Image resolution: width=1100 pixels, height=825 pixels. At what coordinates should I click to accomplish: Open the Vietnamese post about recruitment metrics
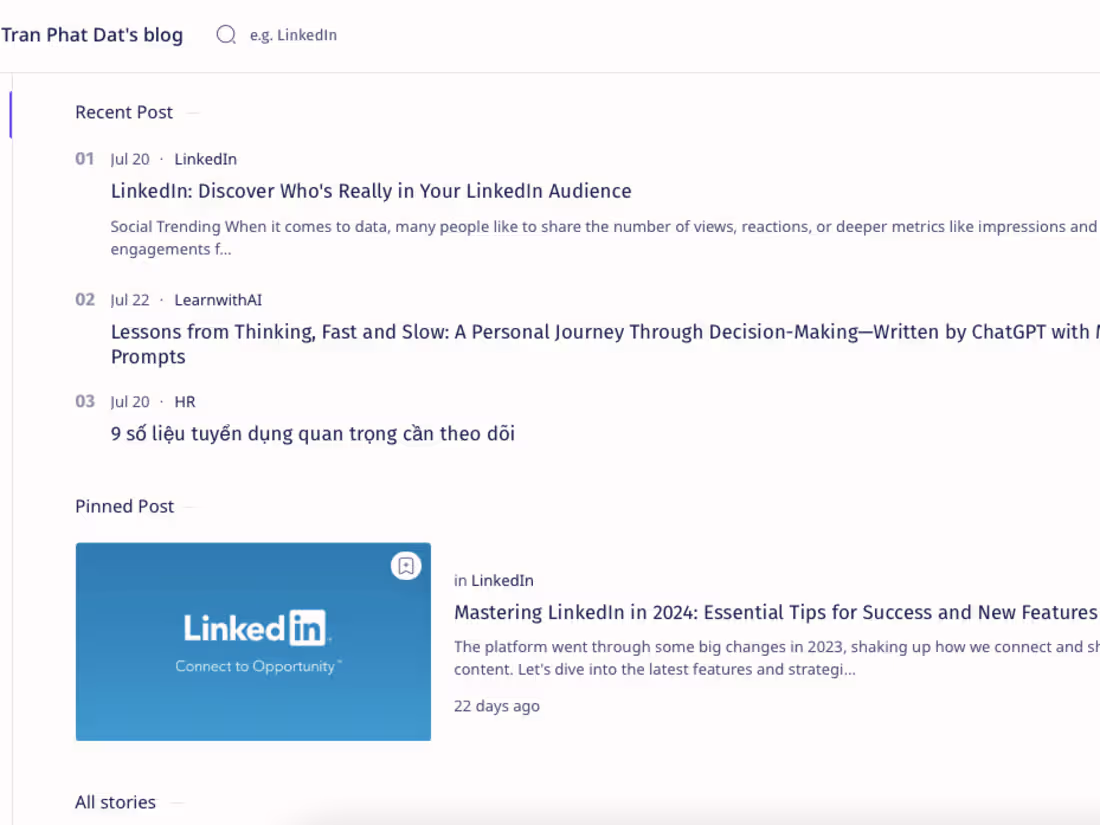(x=313, y=433)
